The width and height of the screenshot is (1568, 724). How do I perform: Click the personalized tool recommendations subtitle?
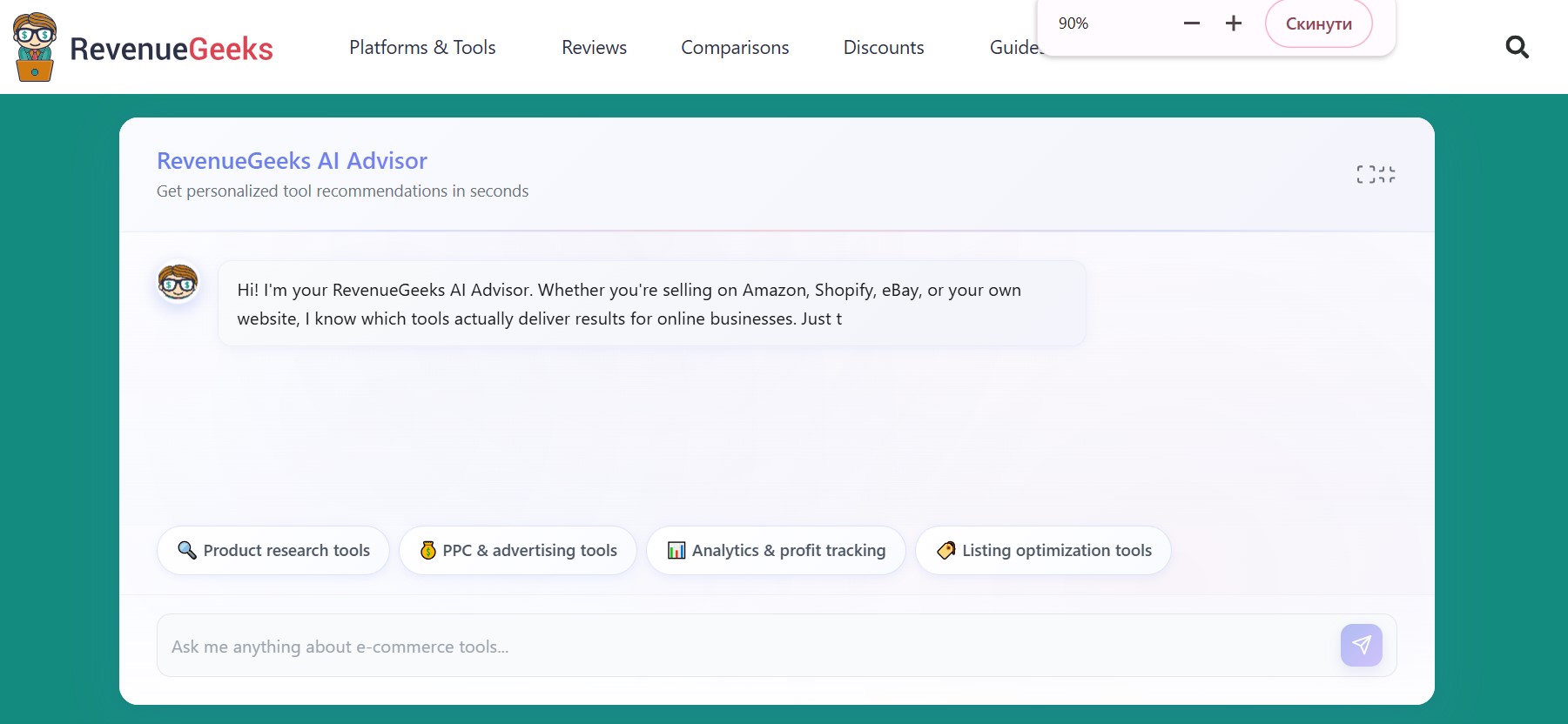342,191
